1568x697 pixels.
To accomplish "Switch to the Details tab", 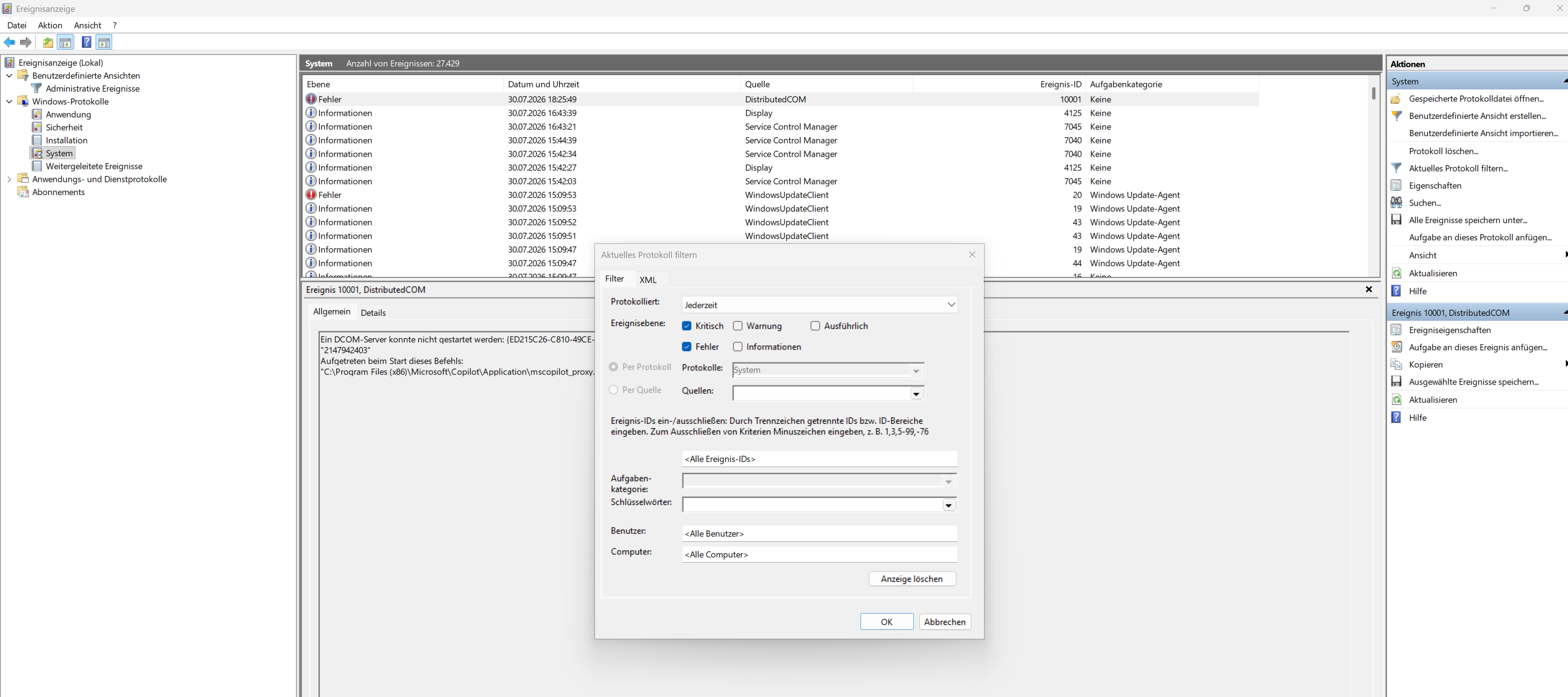I will 373,312.
